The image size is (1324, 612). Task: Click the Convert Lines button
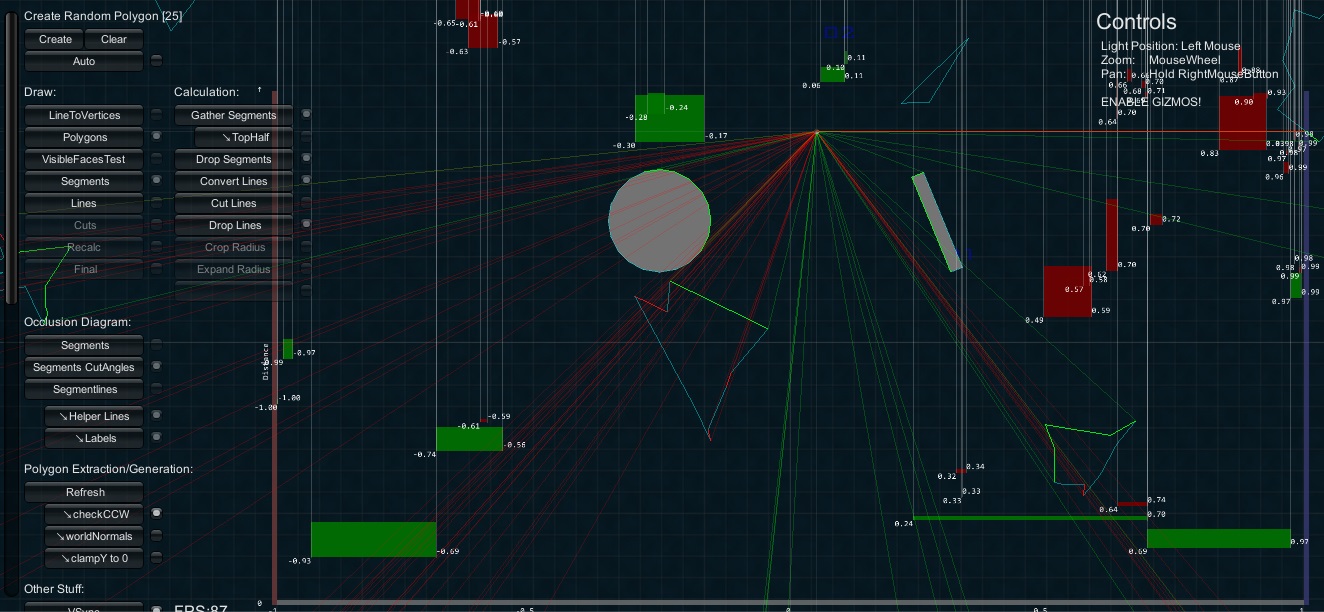233,182
